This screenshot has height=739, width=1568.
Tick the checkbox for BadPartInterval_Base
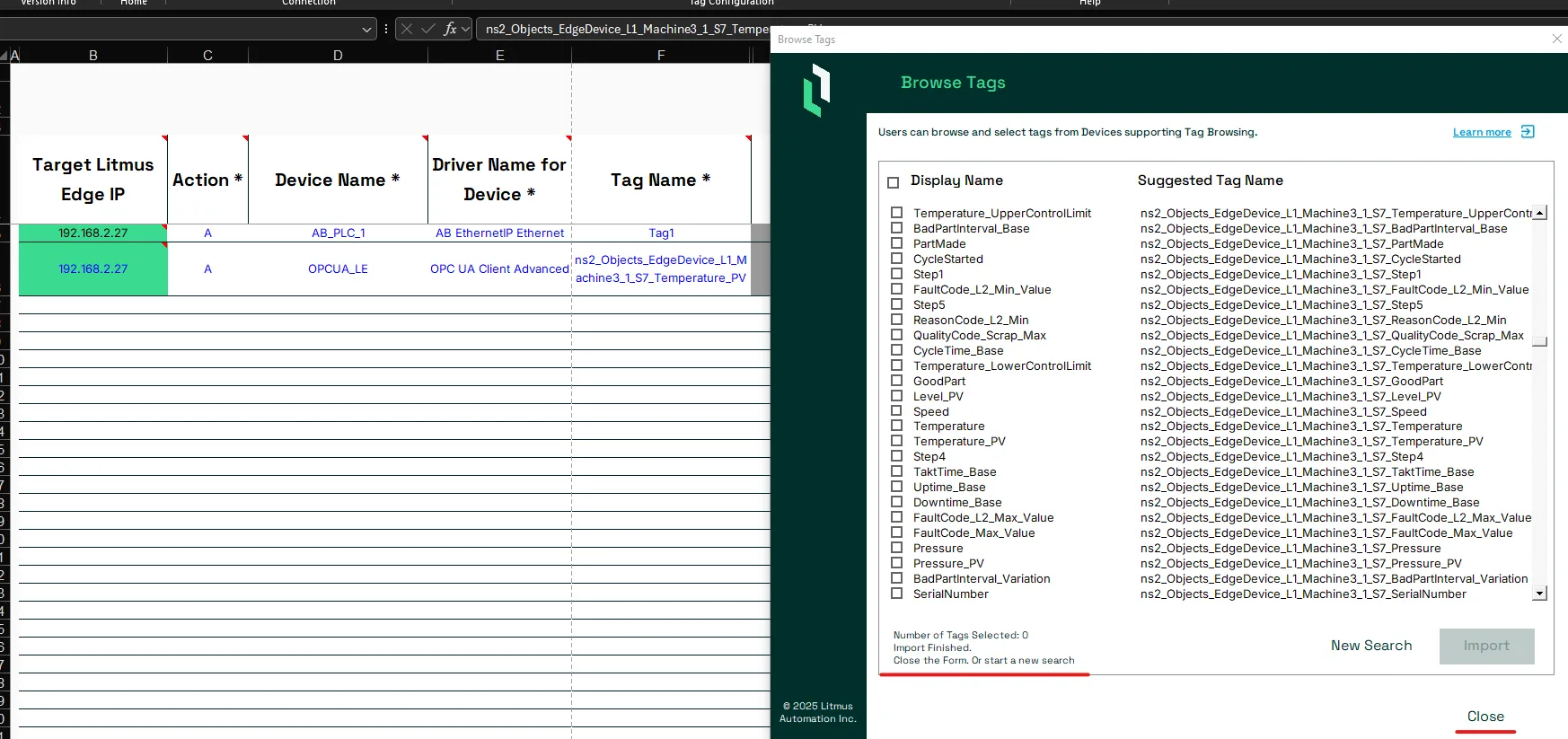coord(896,228)
